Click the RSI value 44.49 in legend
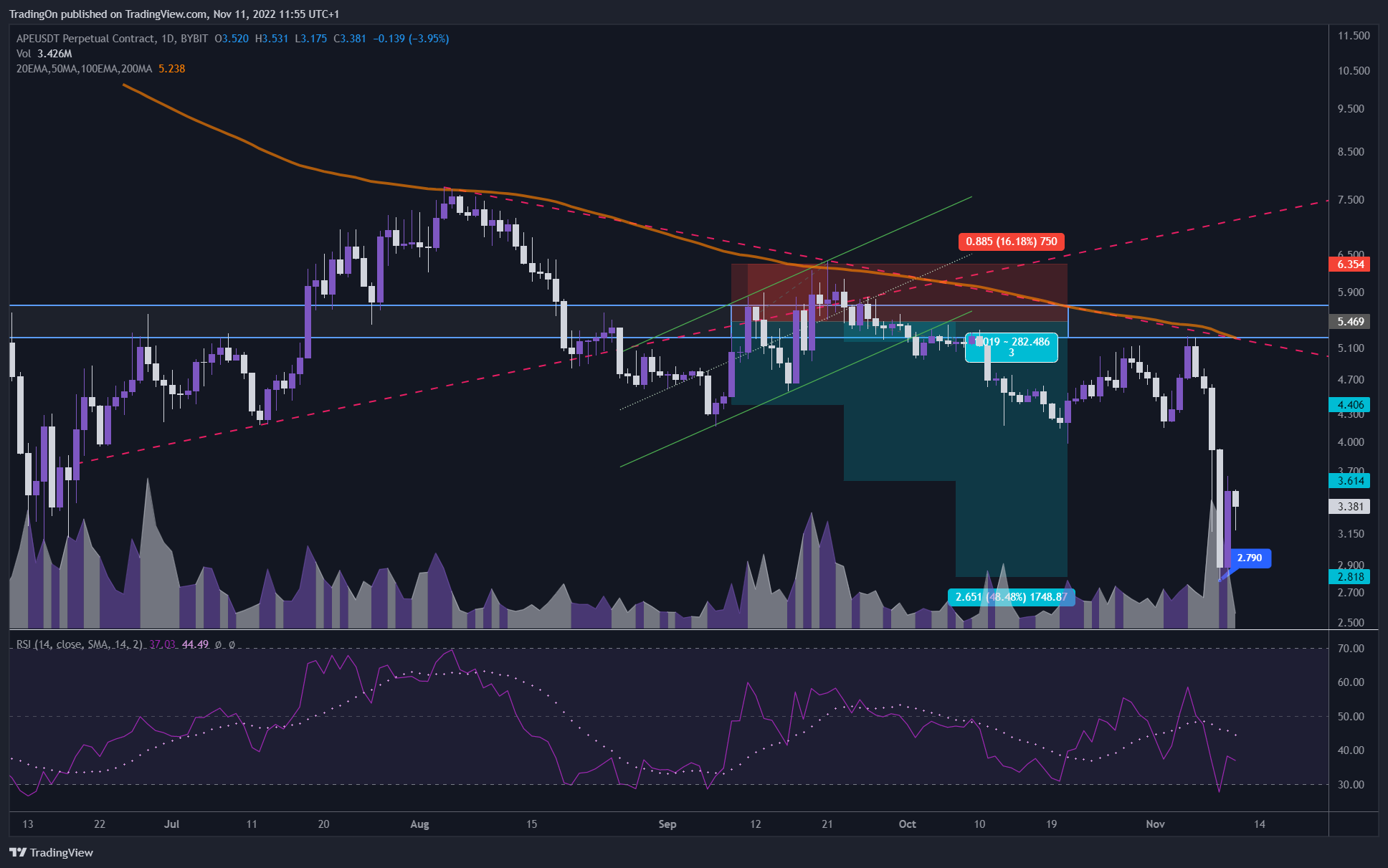Screen dimensions: 1388x868 195,644
